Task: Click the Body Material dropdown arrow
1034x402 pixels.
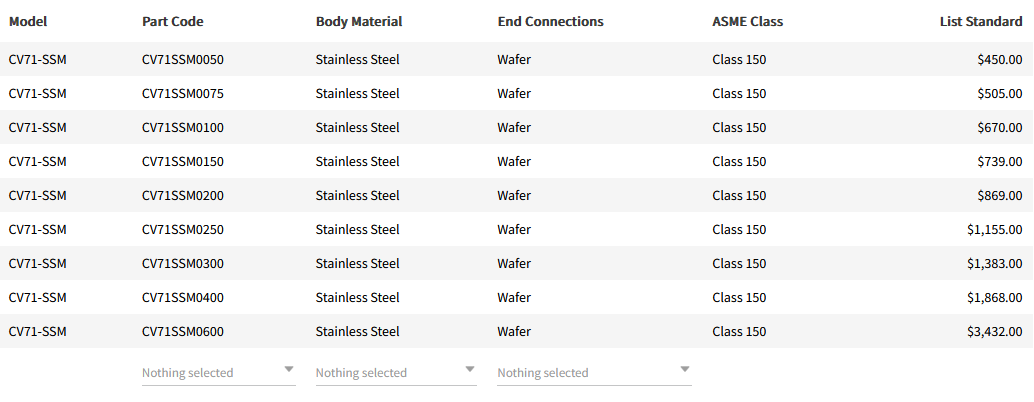Action: coord(470,370)
